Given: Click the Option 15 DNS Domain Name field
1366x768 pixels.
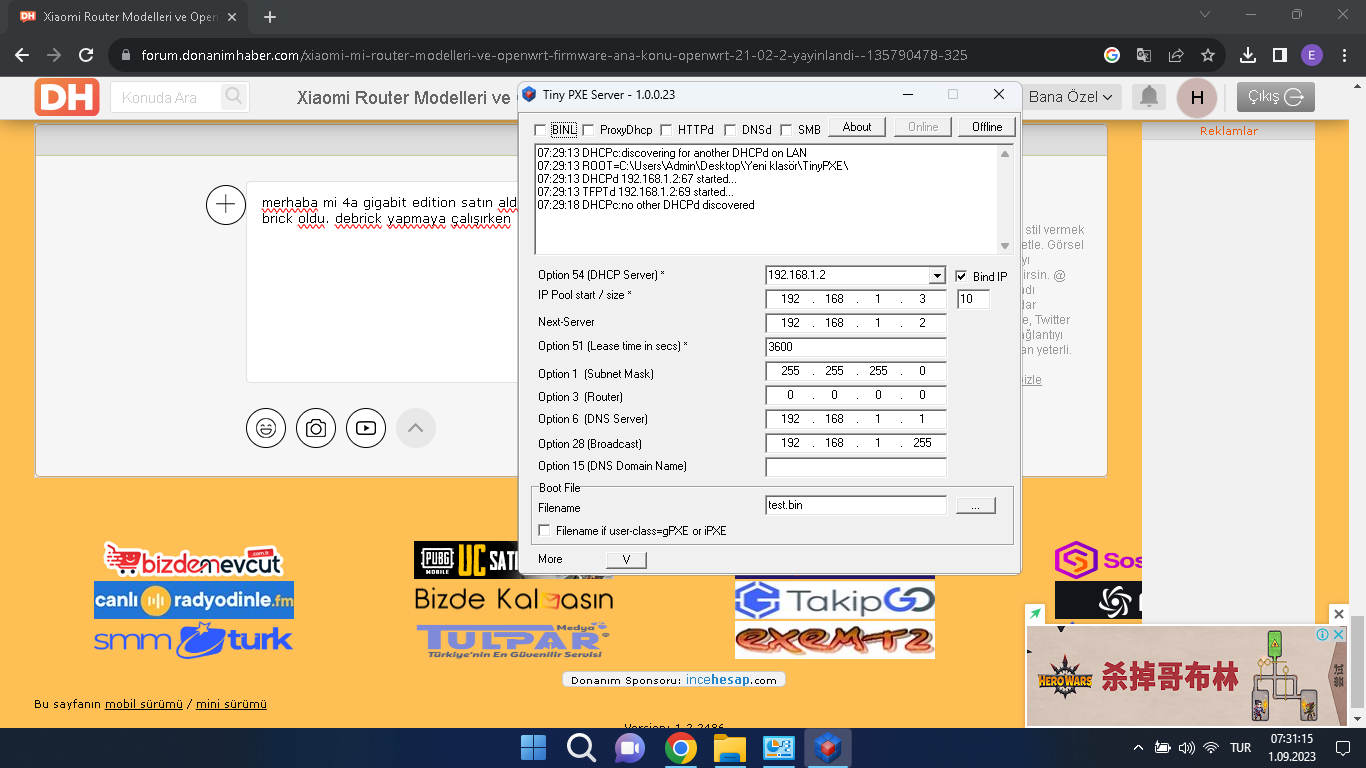Looking at the screenshot, I should click(x=856, y=467).
